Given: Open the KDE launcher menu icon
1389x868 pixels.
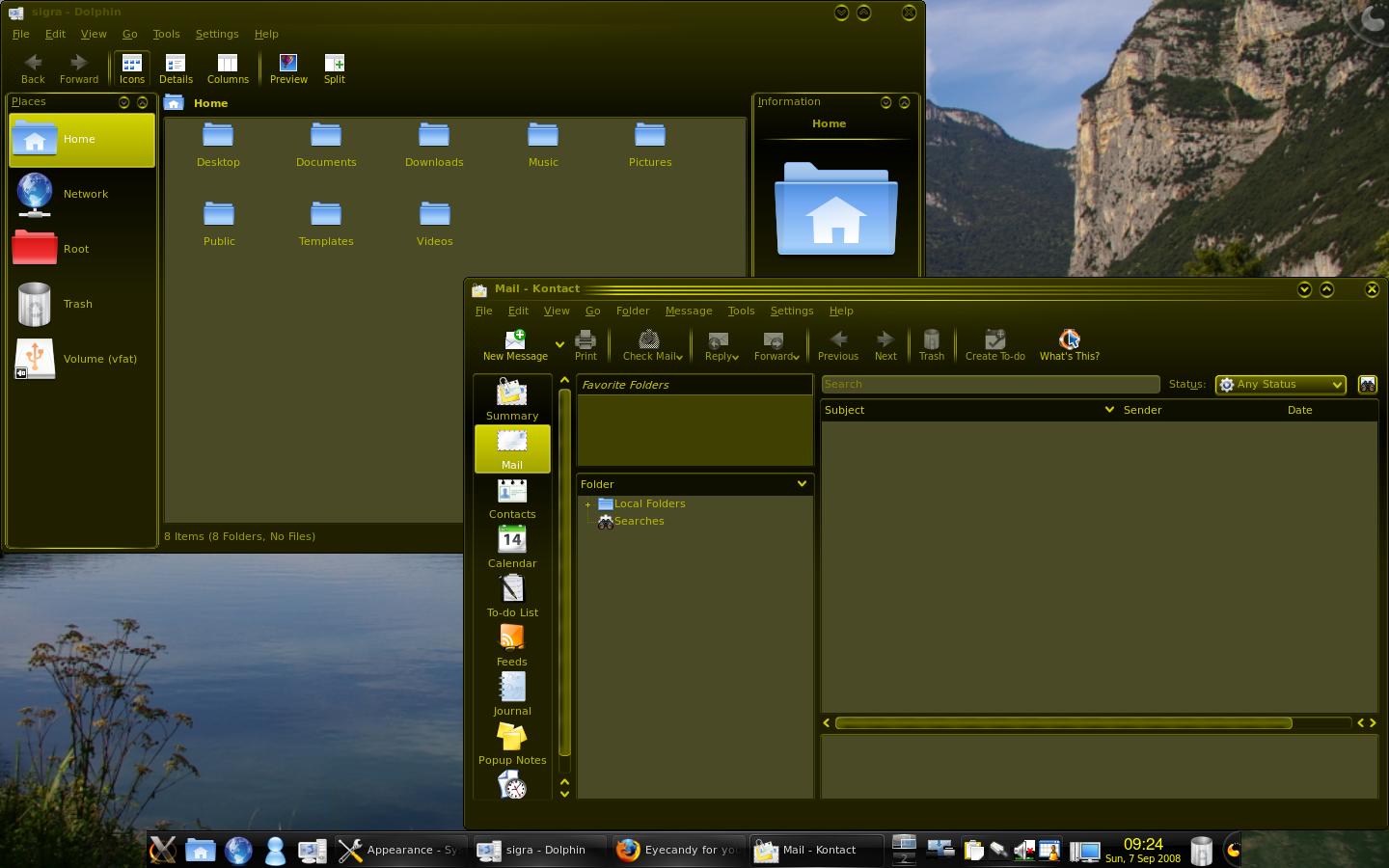Looking at the screenshot, I should coord(163,850).
